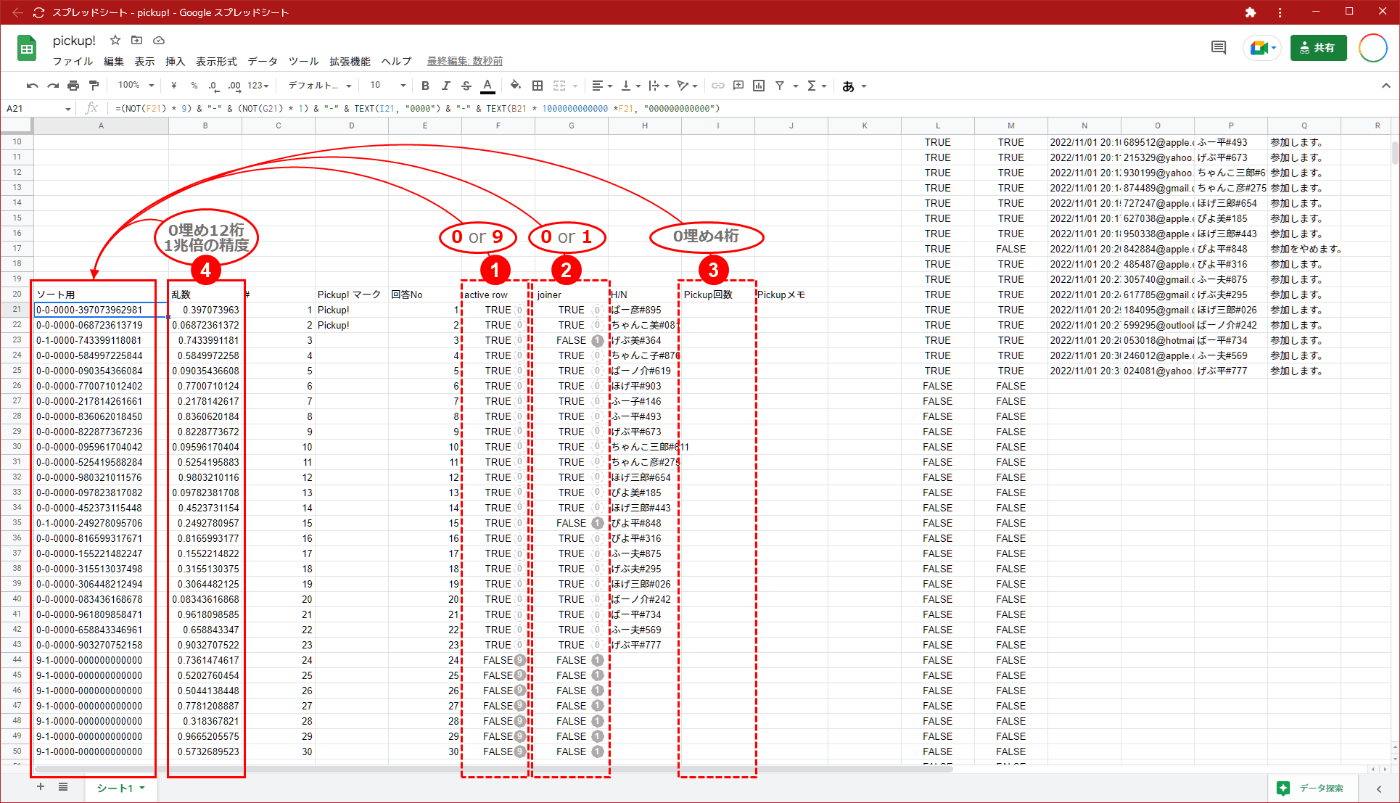Open the zoom level dropdown
Viewport: 1400px width, 803px height.
pyautogui.click(x=136, y=86)
